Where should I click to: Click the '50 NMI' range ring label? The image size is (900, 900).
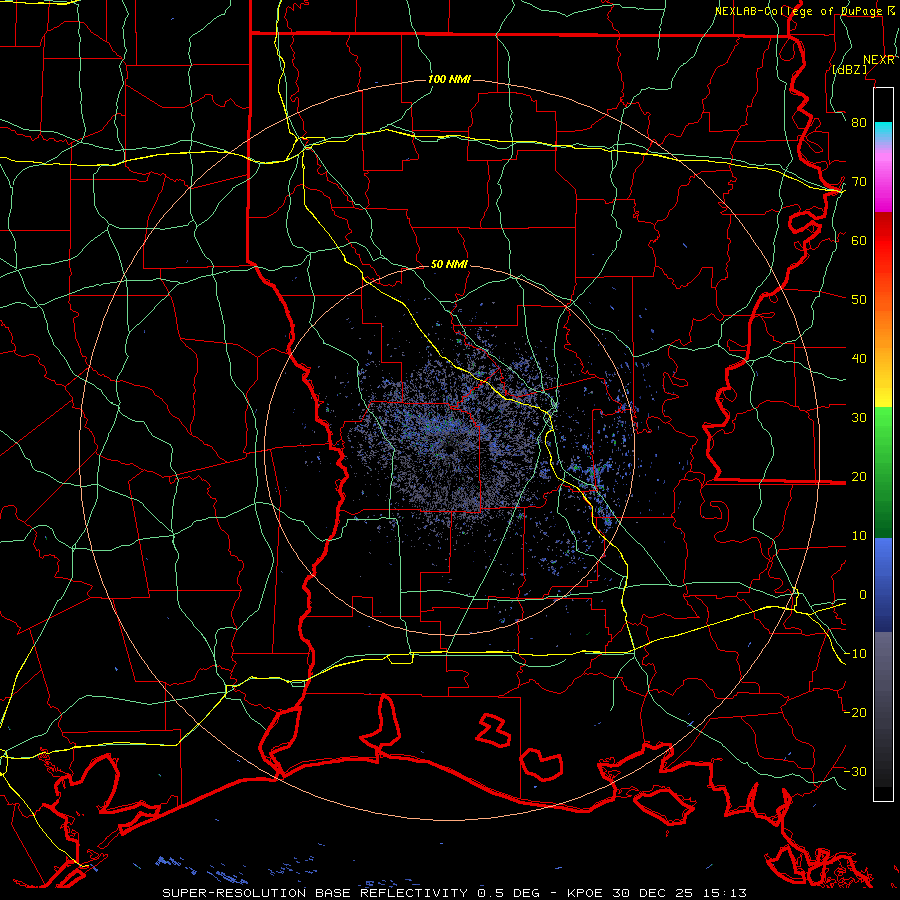pos(449,264)
